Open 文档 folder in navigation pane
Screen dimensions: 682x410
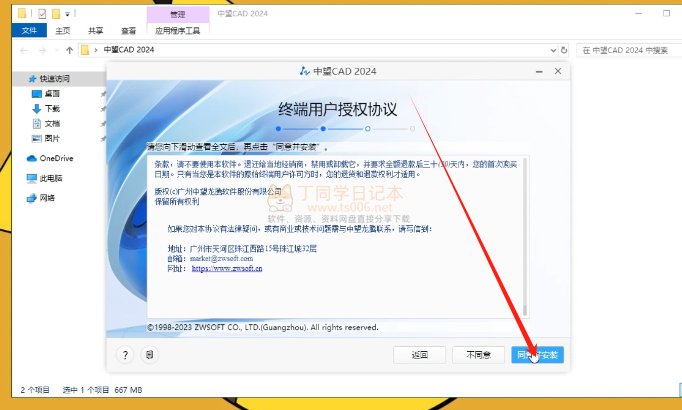(x=52, y=123)
